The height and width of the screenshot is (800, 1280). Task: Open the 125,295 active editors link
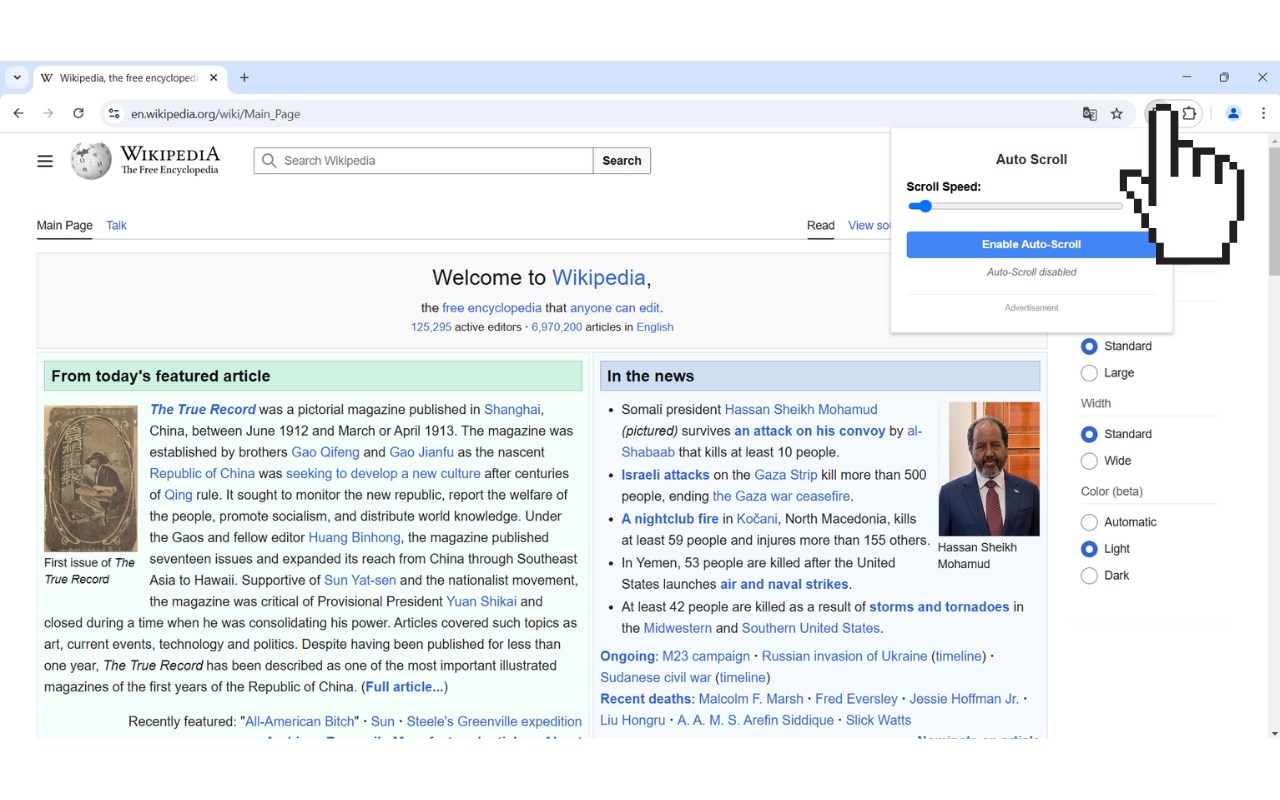(x=431, y=327)
